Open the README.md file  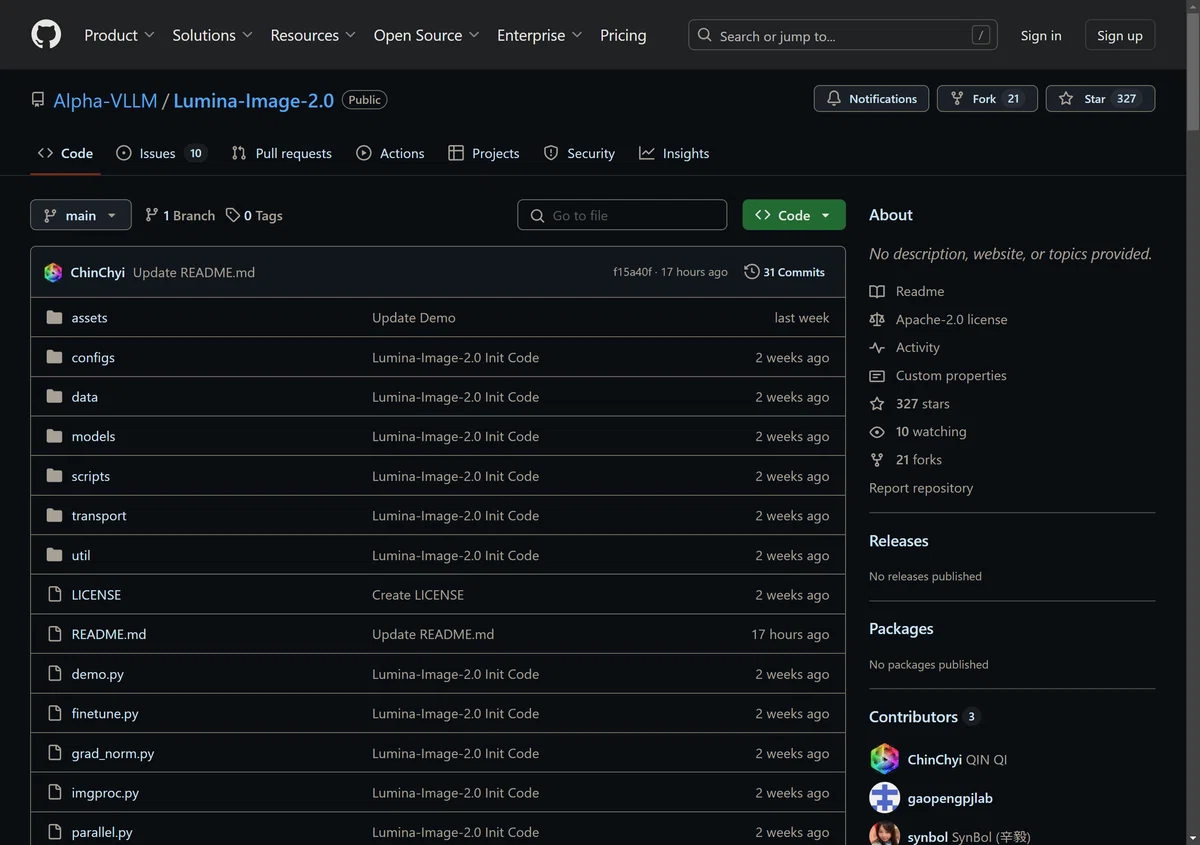(109, 635)
